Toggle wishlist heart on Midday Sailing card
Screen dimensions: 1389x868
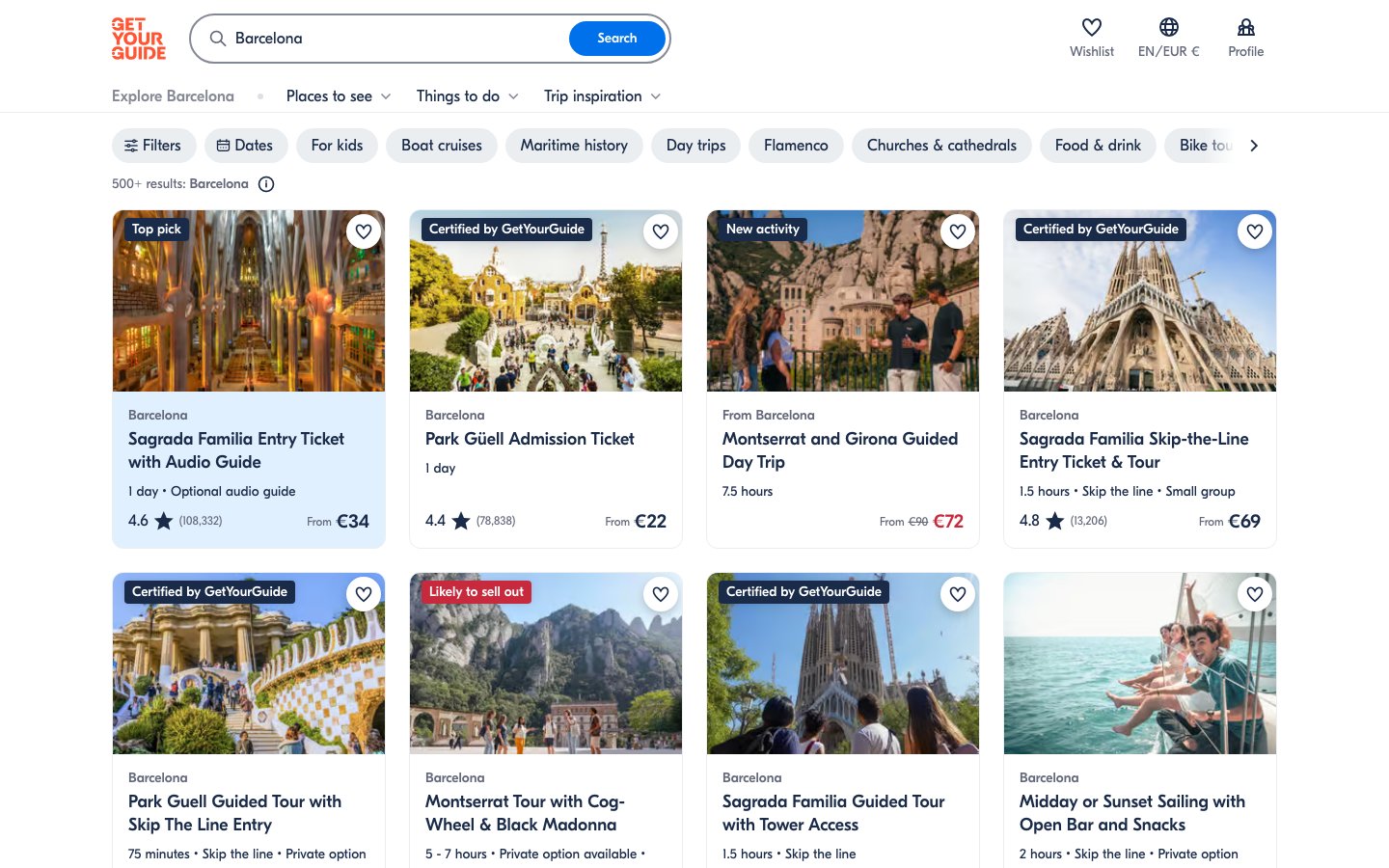(1255, 594)
